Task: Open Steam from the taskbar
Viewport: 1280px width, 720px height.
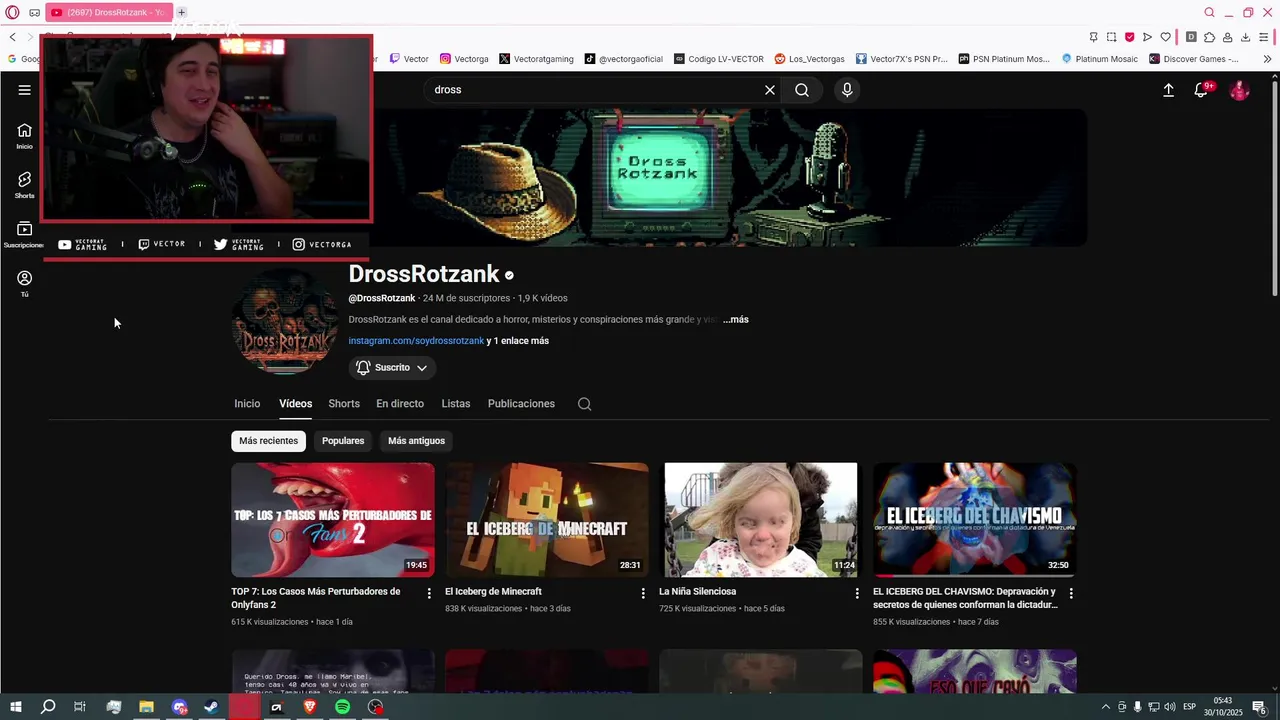Action: (211, 707)
